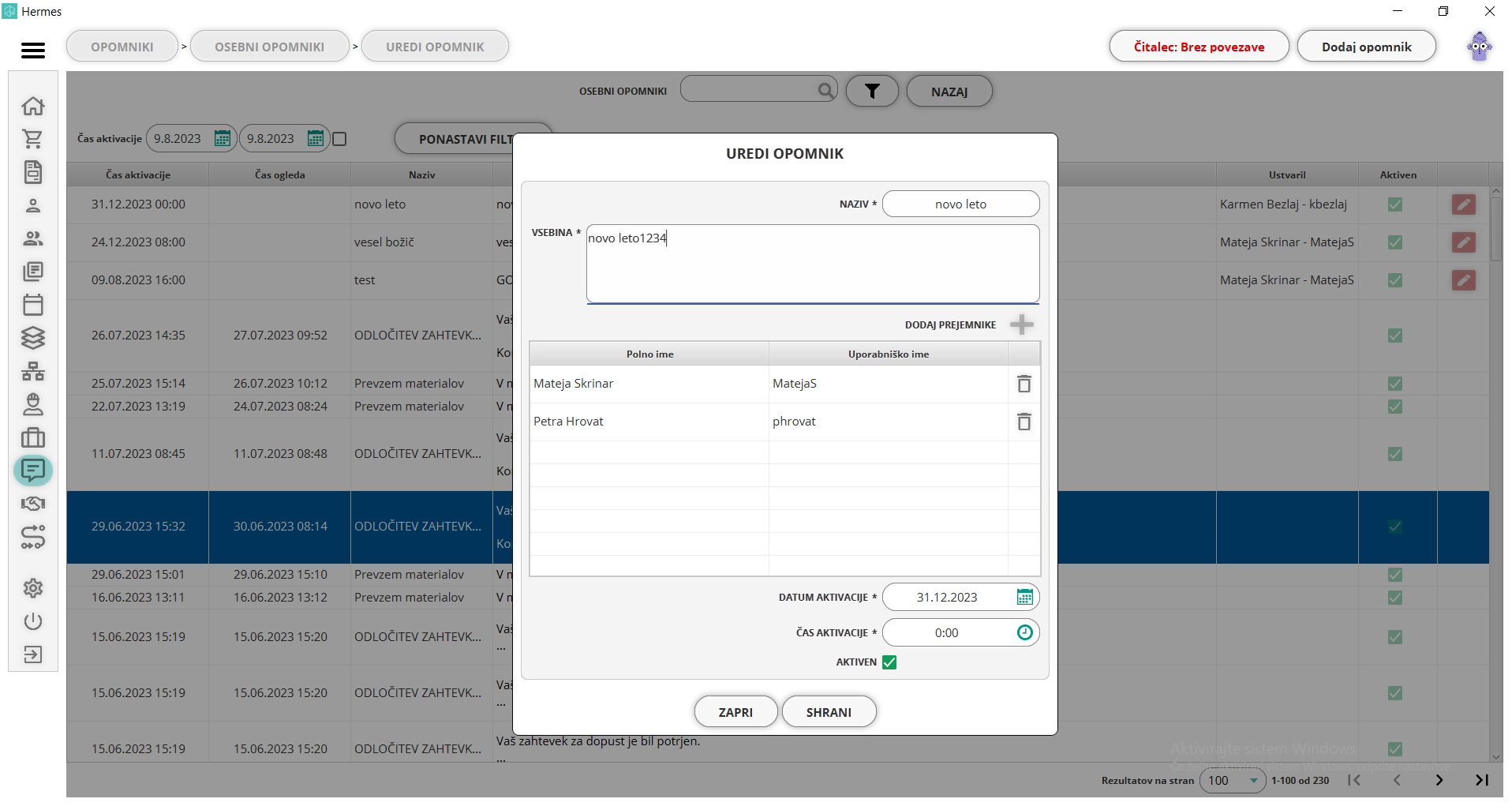Add recipients with the plus icon
Image resolution: width=1512 pixels, height=810 pixels.
pos(1022,324)
